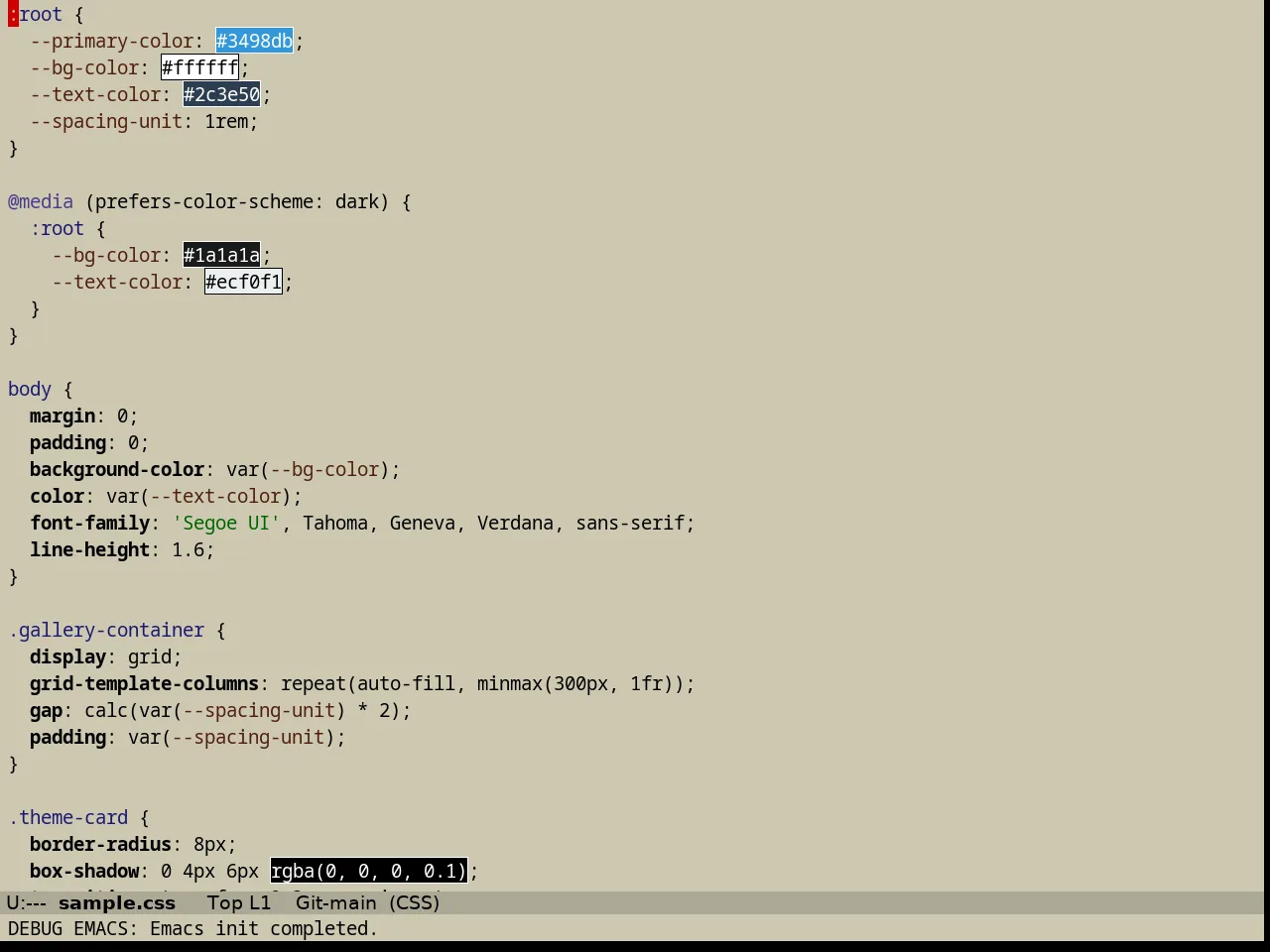The height and width of the screenshot is (952, 1270).
Task: Click the @media keyword
Action: [x=41, y=201]
